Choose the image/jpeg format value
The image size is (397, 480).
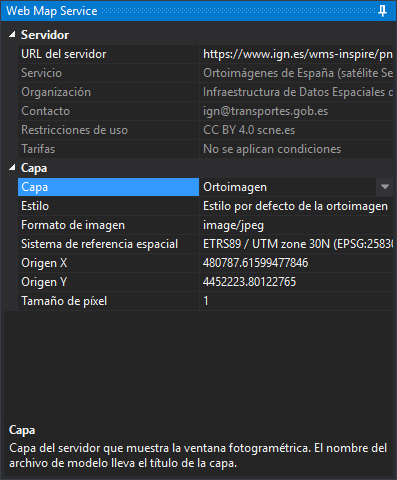pyautogui.click(x=296, y=225)
